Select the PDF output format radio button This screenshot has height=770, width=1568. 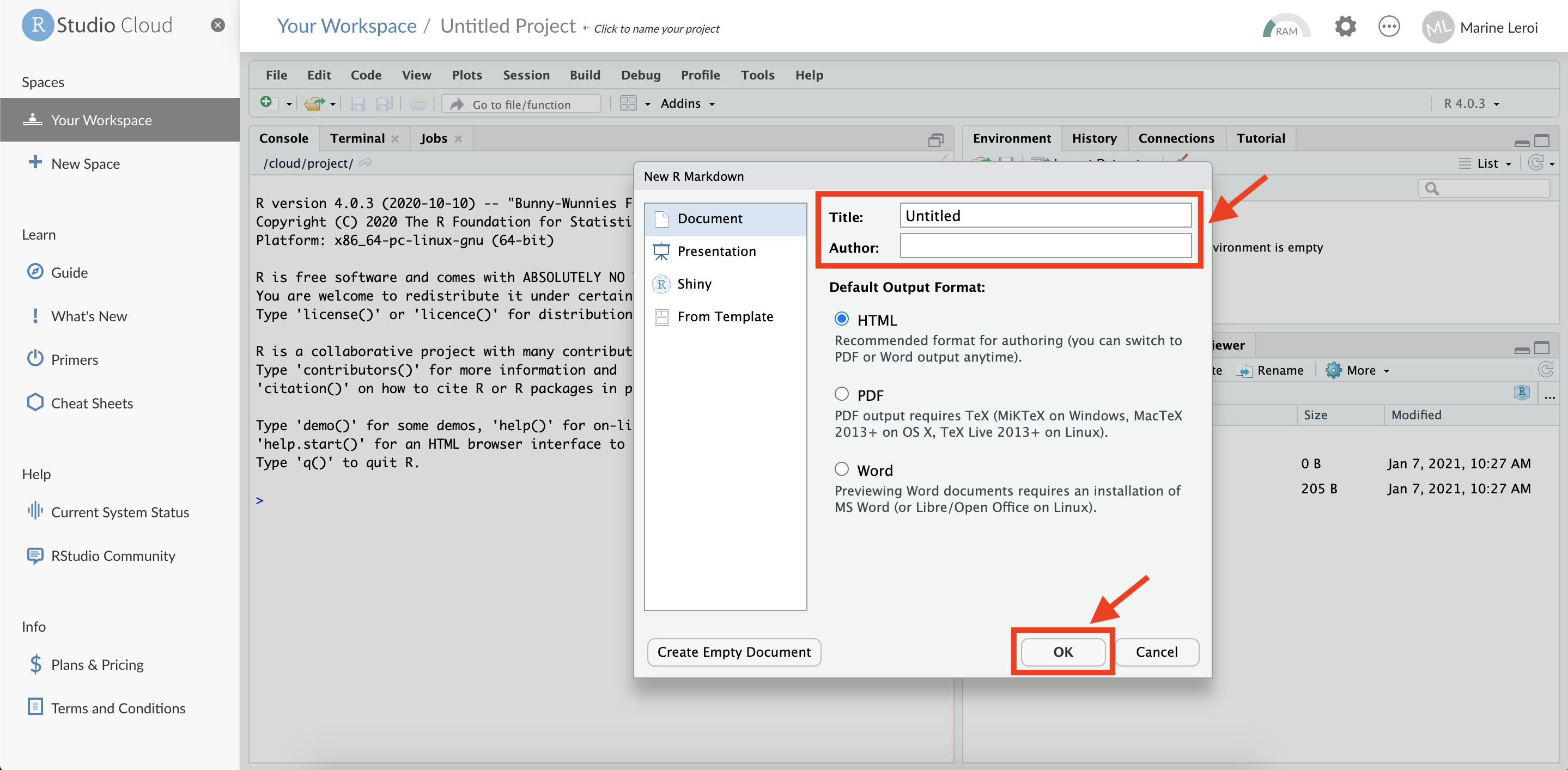pyautogui.click(x=841, y=394)
